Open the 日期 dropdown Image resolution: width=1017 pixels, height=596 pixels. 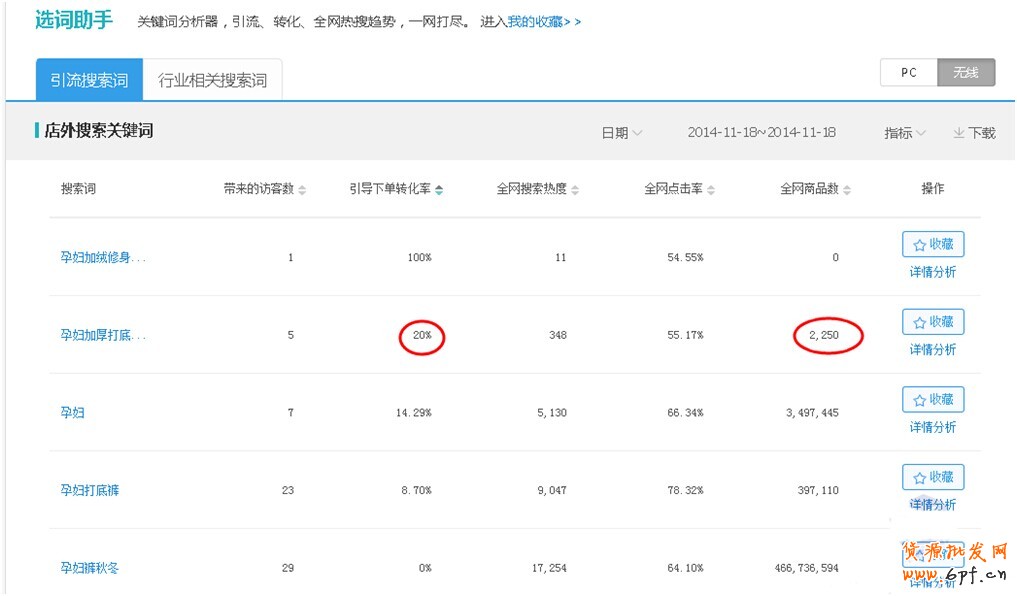click(621, 133)
